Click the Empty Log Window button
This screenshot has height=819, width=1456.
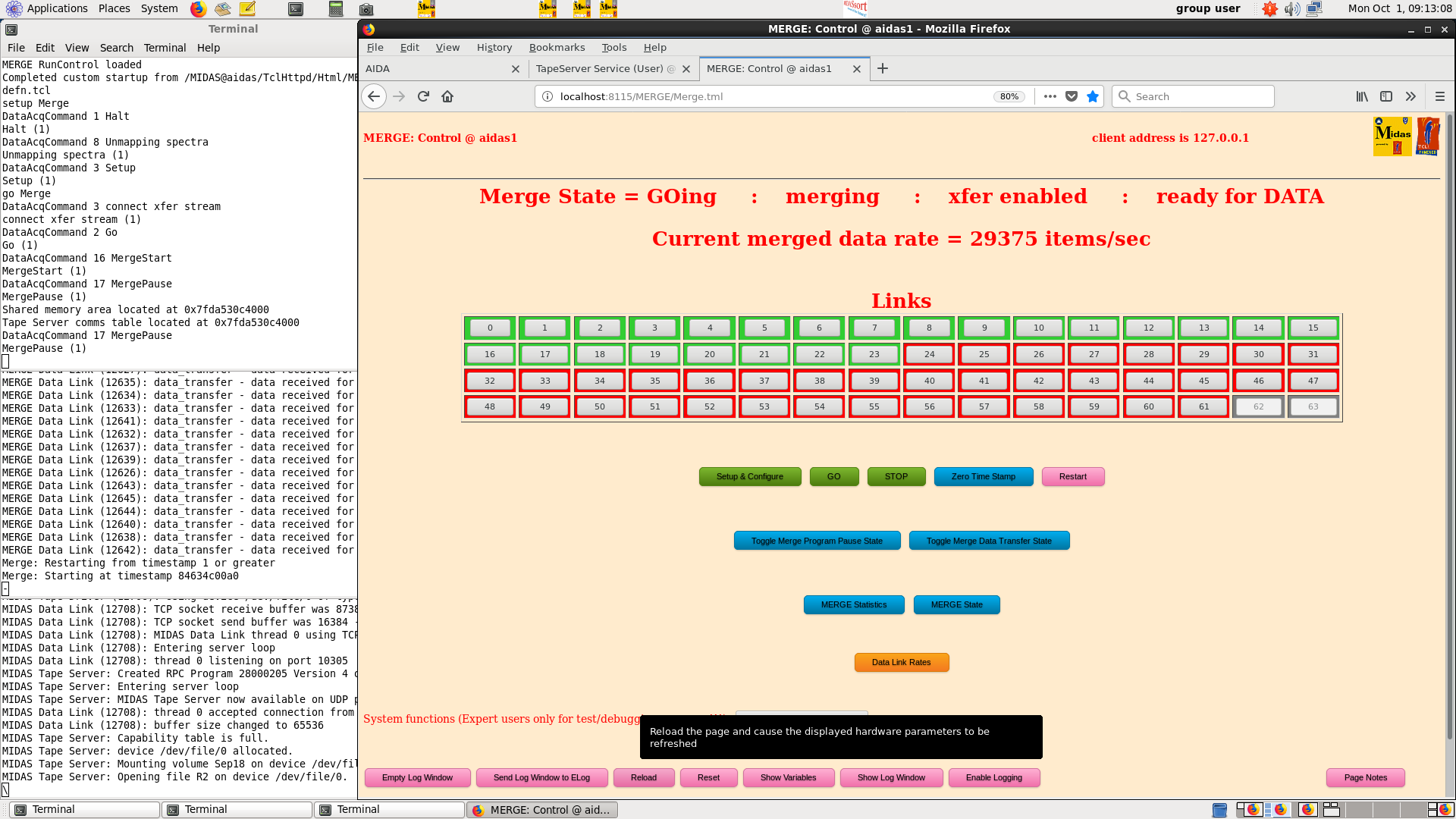tap(418, 777)
